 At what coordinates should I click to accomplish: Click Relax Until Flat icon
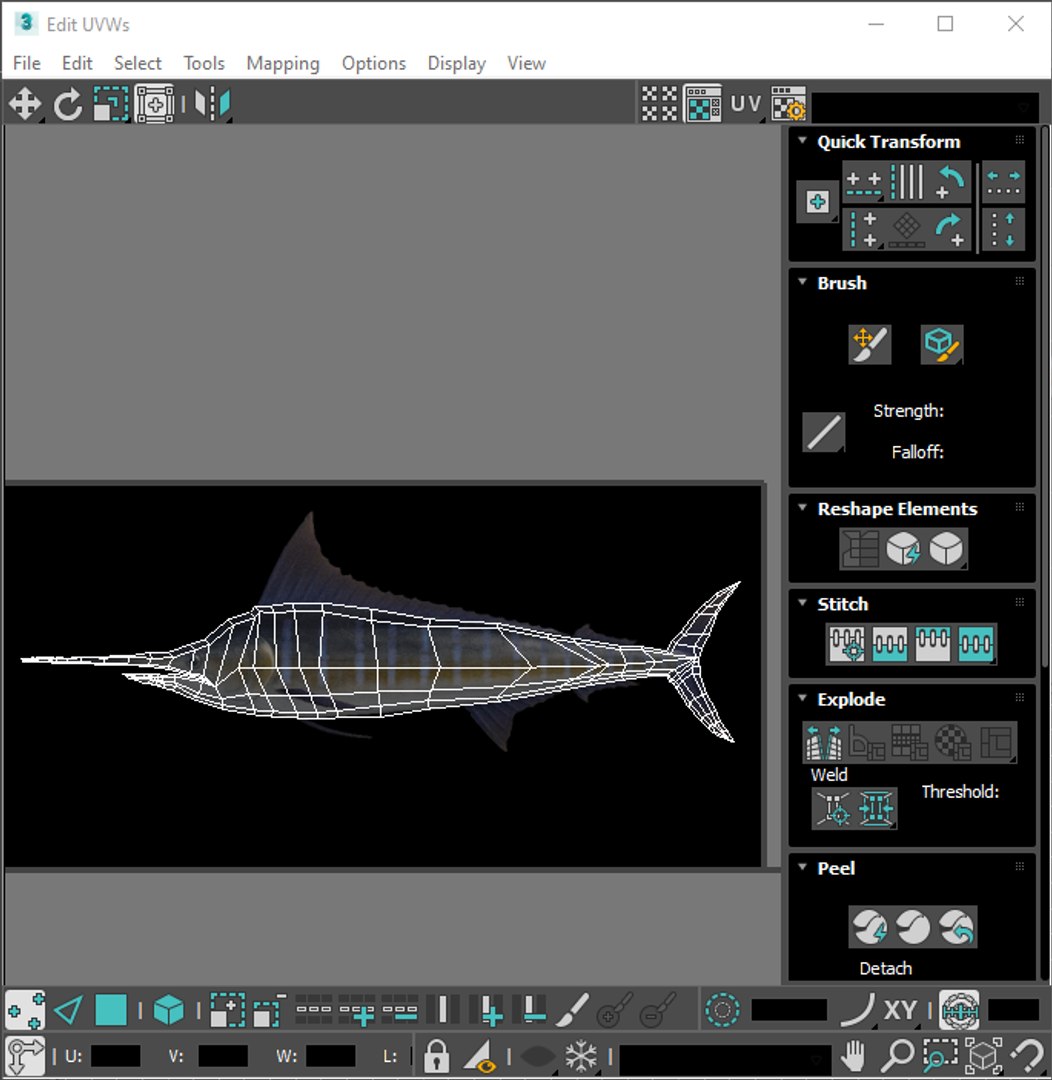pyautogui.click(x=903, y=548)
